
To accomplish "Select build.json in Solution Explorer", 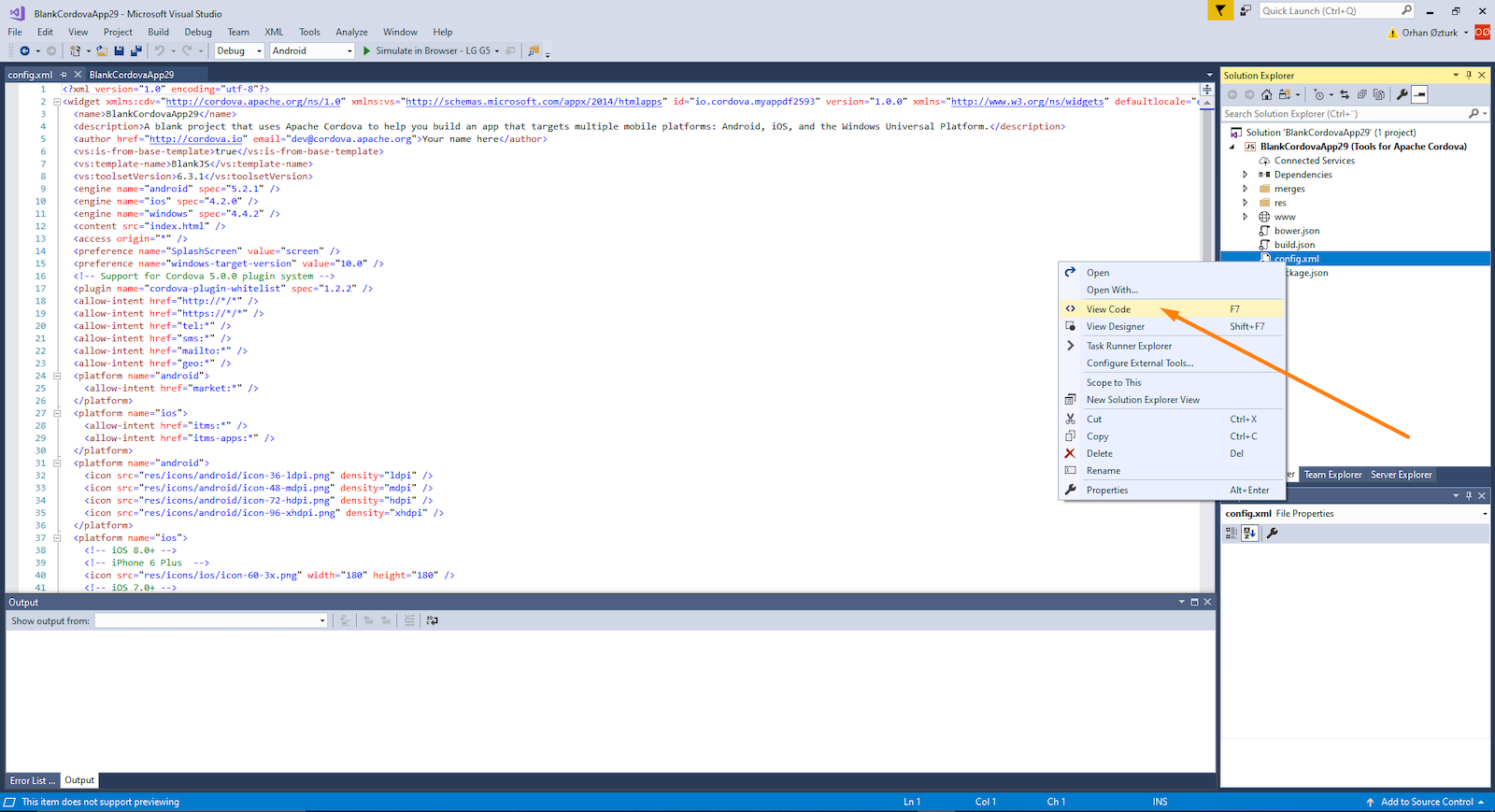I will [1294, 245].
